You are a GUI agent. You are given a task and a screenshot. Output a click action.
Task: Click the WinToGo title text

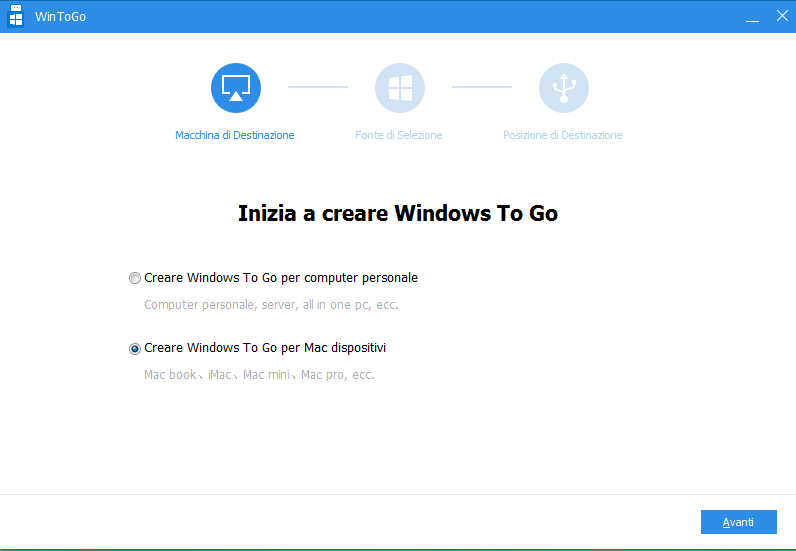(60, 17)
